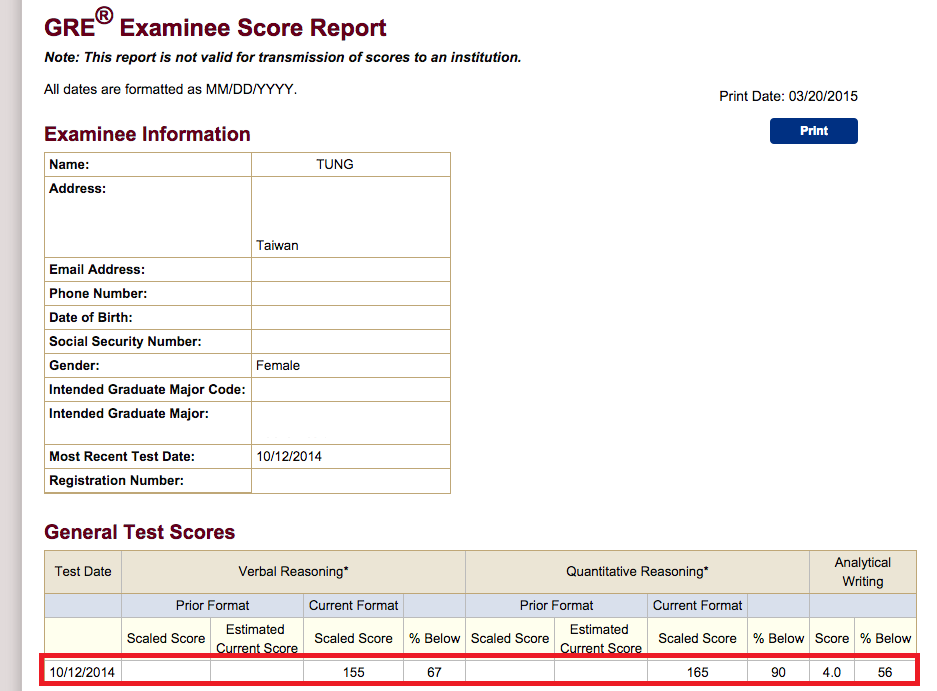937x691 pixels.
Task: Select the verbal percent below 67
Action: tap(434, 672)
